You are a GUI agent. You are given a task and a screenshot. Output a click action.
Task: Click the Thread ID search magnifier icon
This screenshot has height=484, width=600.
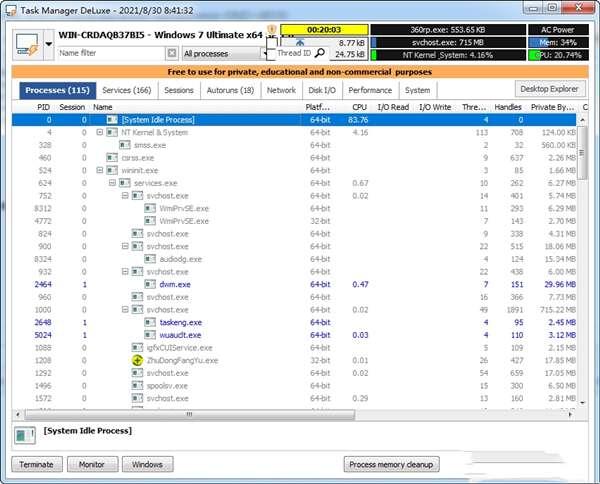click(320, 53)
